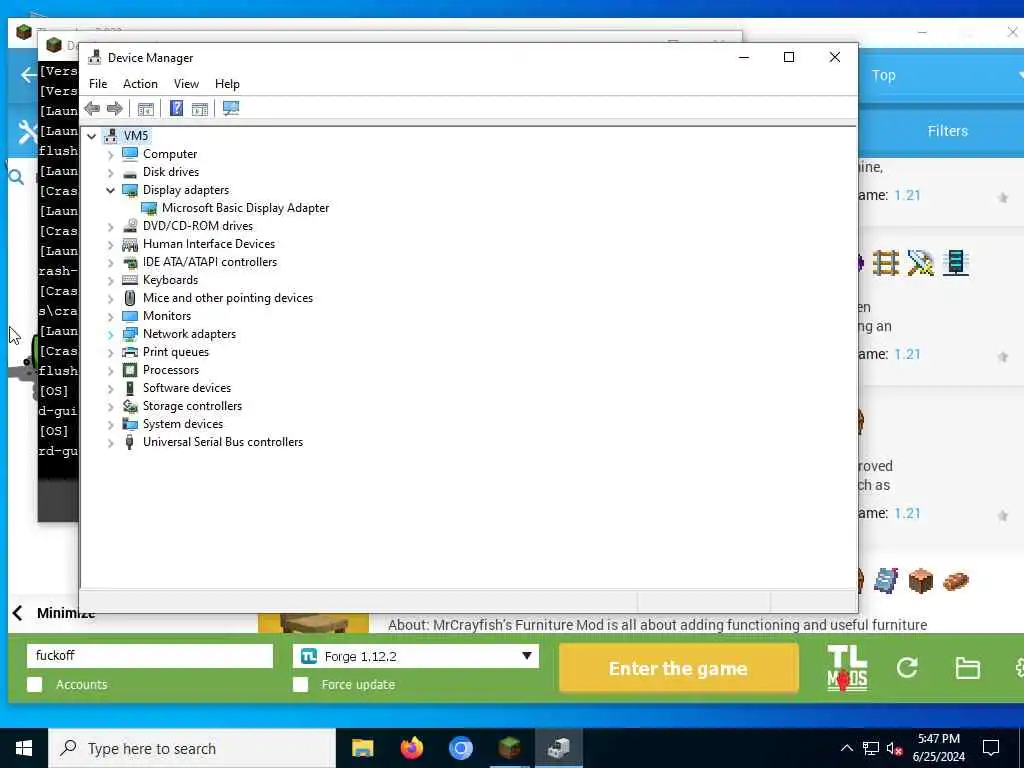The width and height of the screenshot is (1024, 768).
Task: Click the Disk drives icon
Action: tap(130, 172)
